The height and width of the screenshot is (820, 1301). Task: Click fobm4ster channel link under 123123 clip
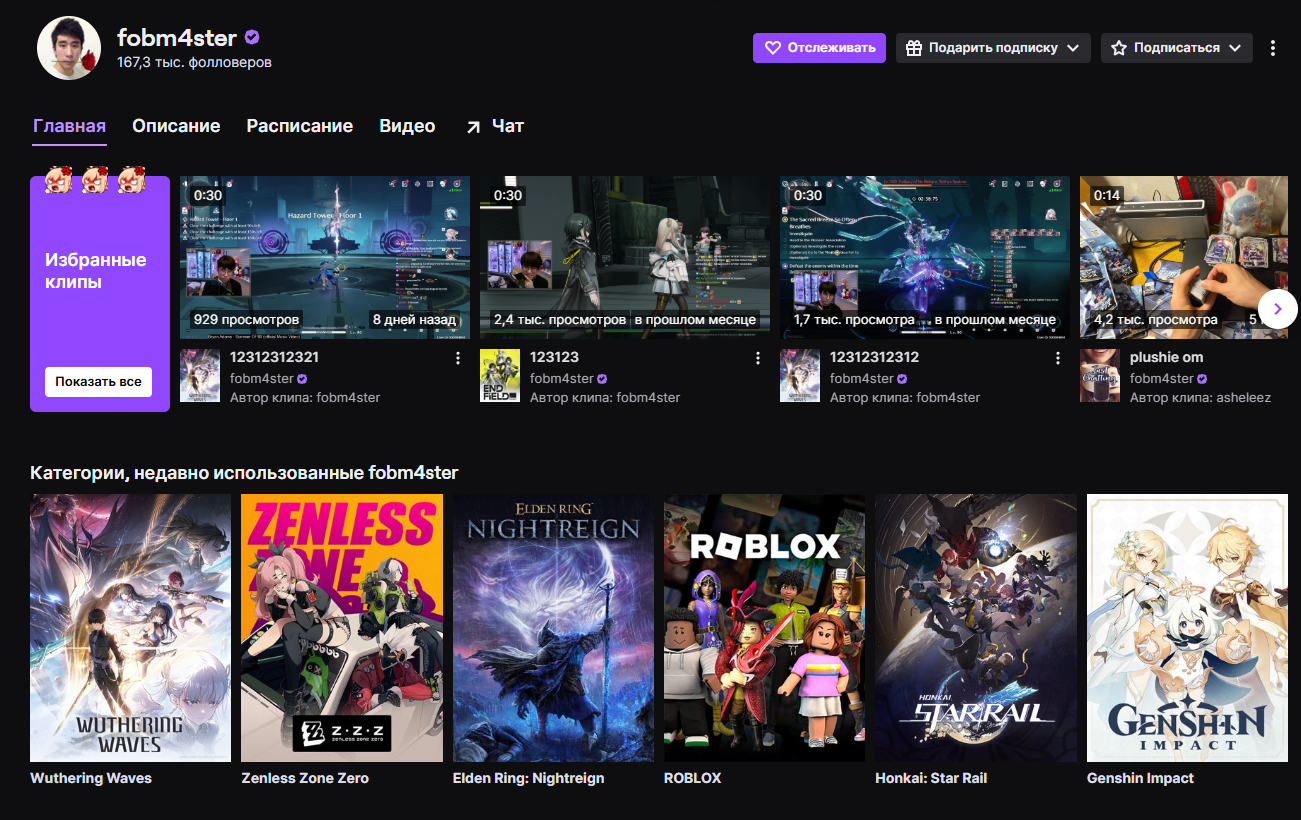[561, 378]
